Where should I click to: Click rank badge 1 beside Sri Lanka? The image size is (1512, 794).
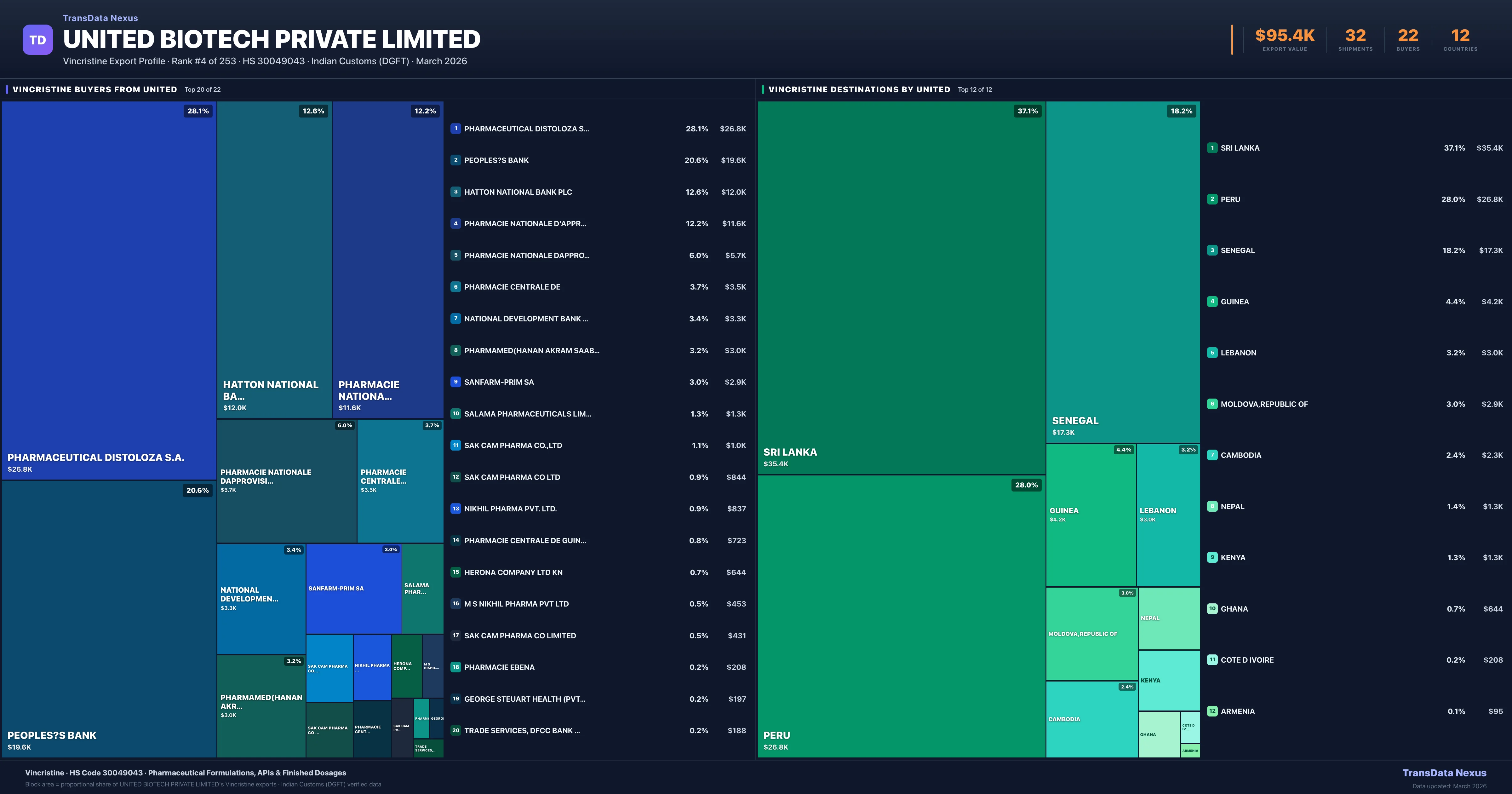(1212, 148)
